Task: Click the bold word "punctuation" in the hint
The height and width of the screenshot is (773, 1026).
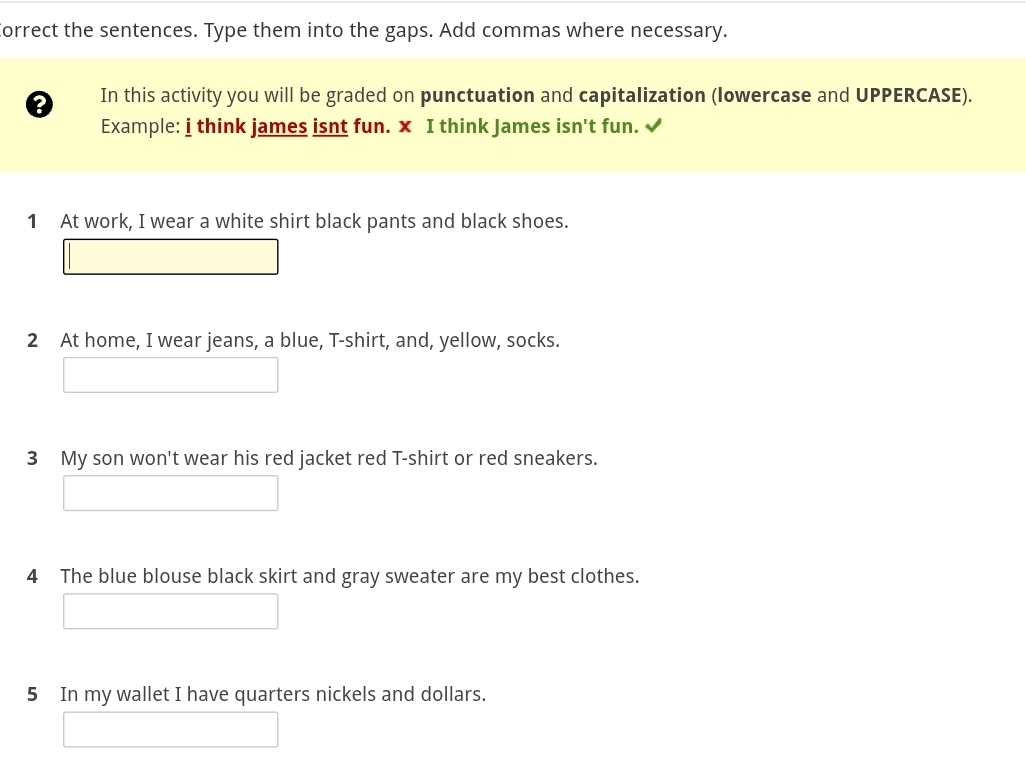Action: [477, 96]
